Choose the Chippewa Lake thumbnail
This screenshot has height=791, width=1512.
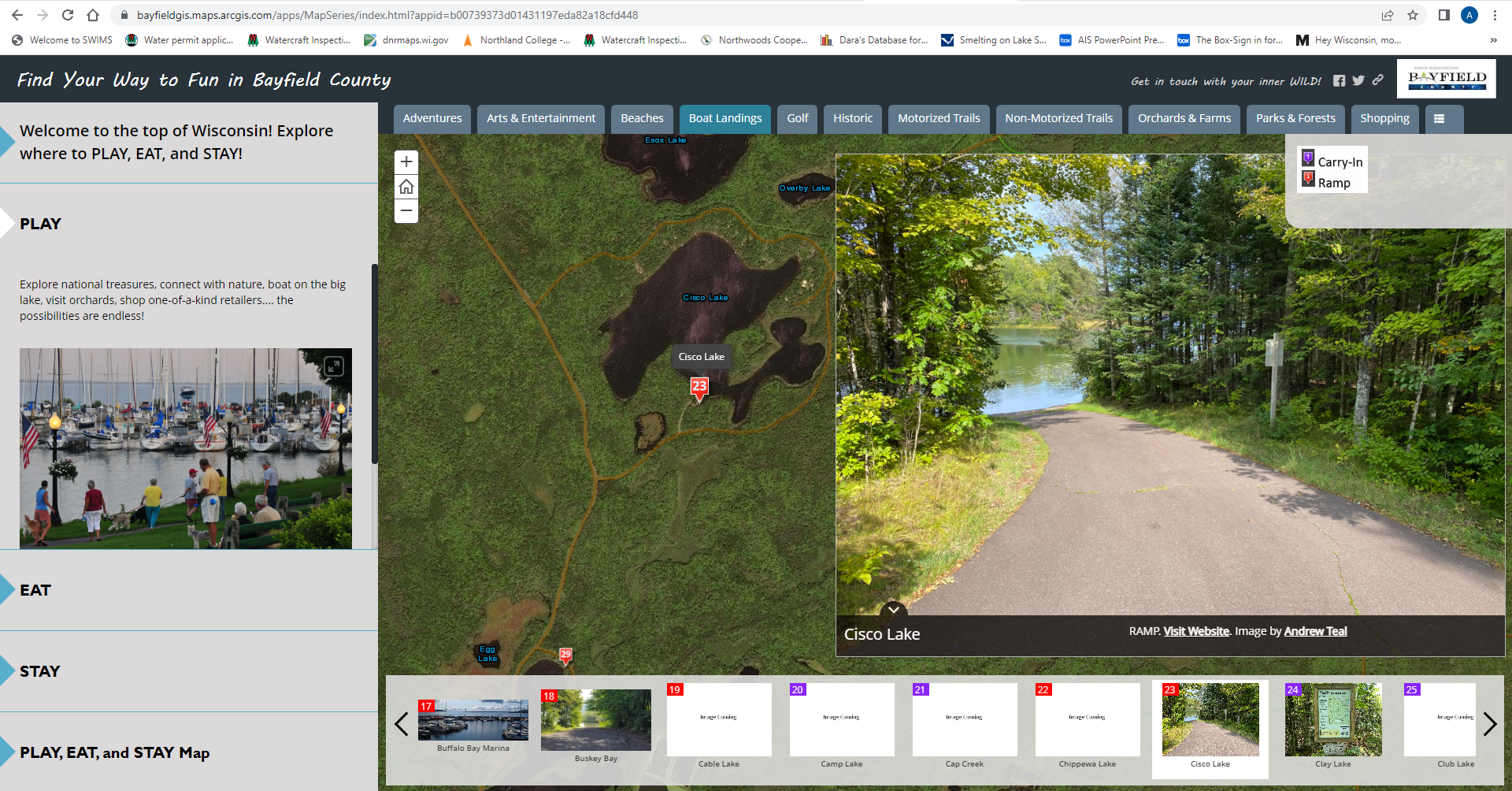pyautogui.click(x=1088, y=726)
